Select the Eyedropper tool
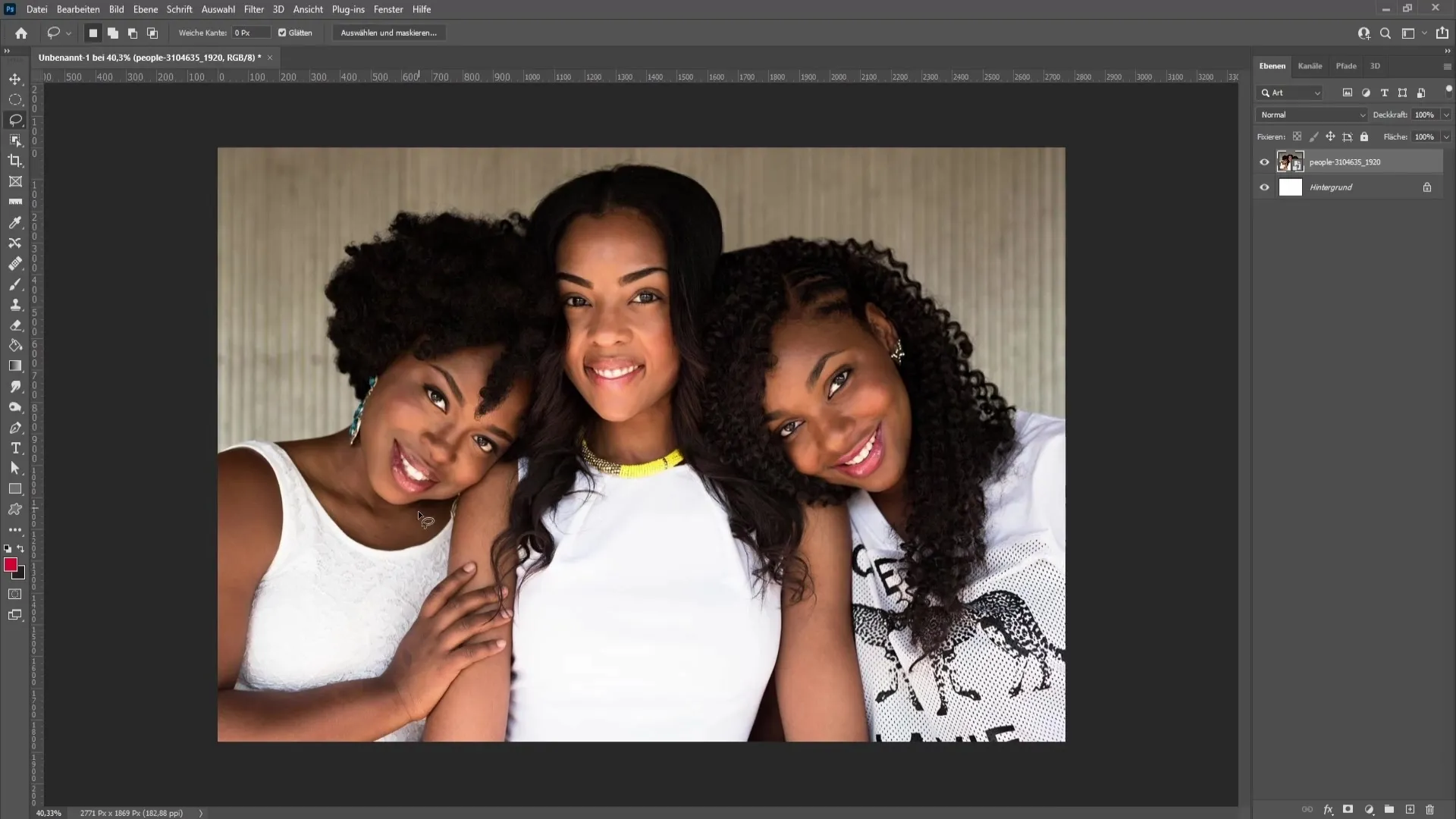The width and height of the screenshot is (1456, 819). (x=15, y=223)
